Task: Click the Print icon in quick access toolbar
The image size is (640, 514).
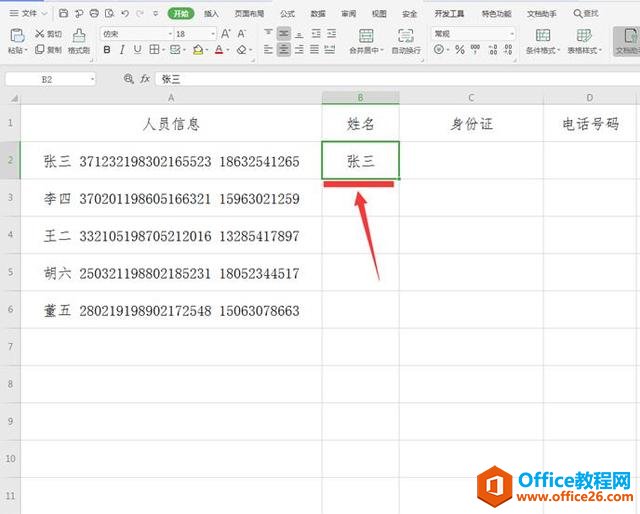Action: pyautogui.click(x=94, y=13)
